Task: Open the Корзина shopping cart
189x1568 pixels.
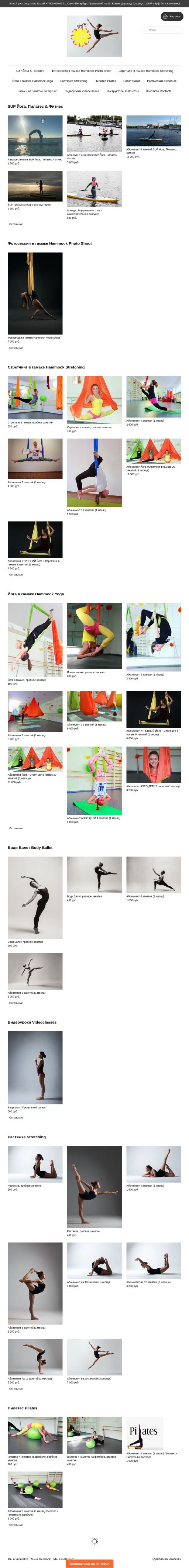Action: tap(172, 17)
